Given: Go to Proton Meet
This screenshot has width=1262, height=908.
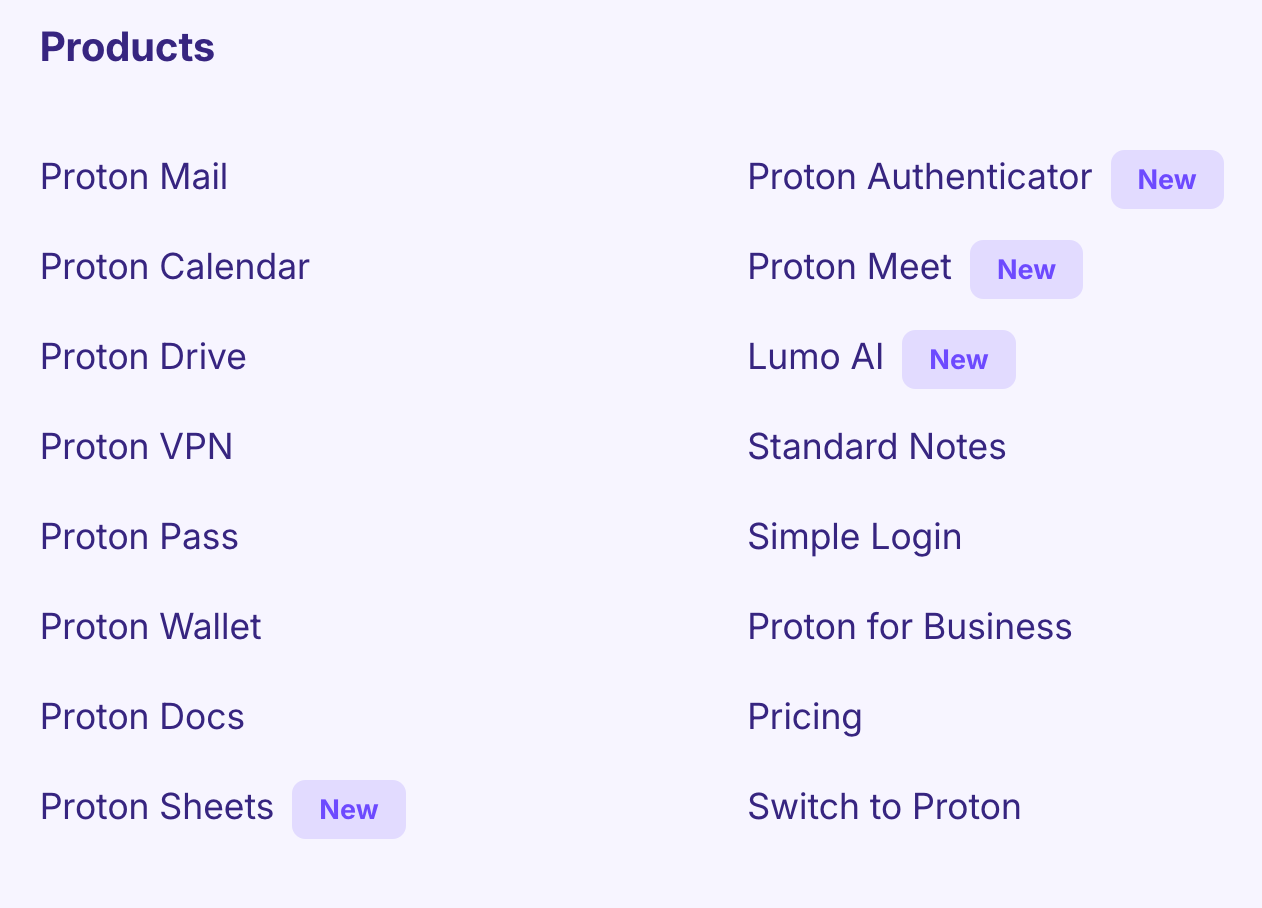Looking at the screenshot, I should tap(849, 268).
